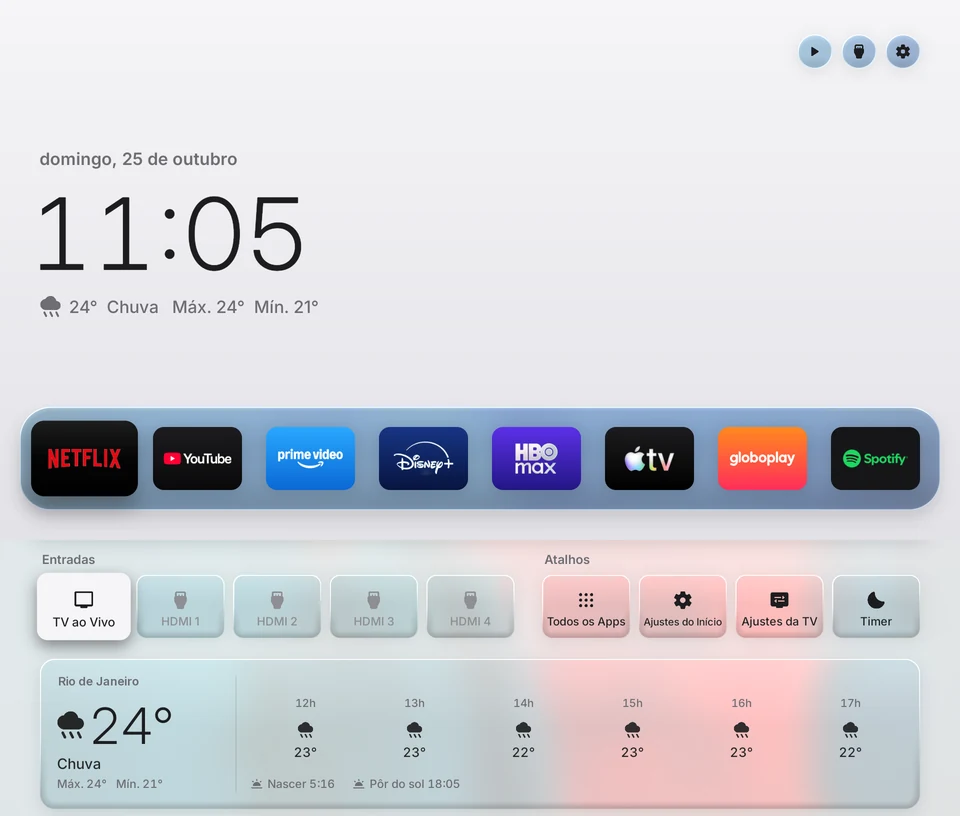Click the large 24° temperature in weather card
Image resolution: width=960 pixels, height=816 pixels.
[132, 726]
